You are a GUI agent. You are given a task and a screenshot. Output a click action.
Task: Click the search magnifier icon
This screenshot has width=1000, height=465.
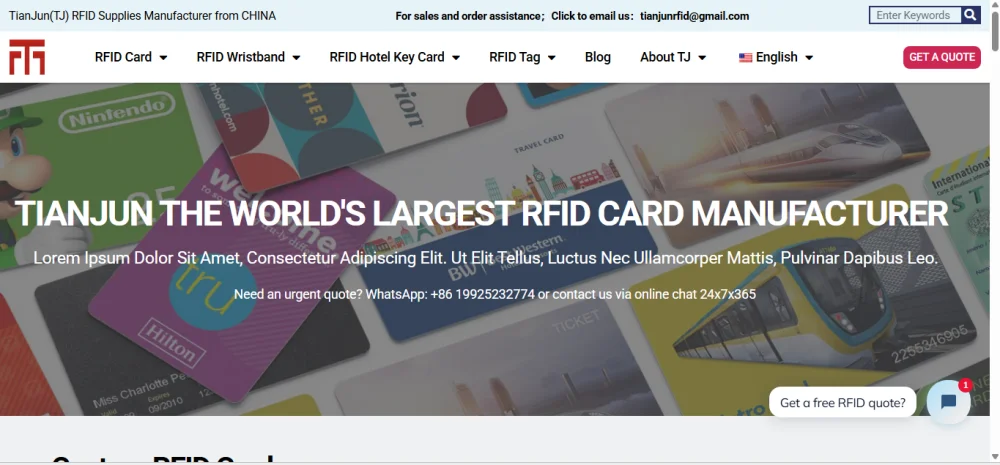coord(971,15)
